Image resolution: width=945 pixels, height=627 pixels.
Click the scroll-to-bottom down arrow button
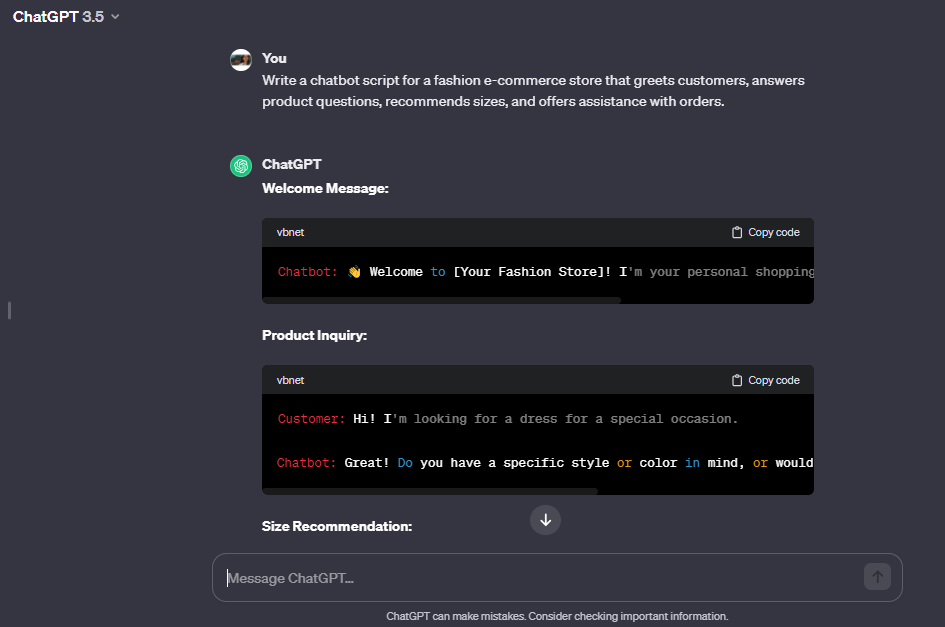(x=545, y=520)
